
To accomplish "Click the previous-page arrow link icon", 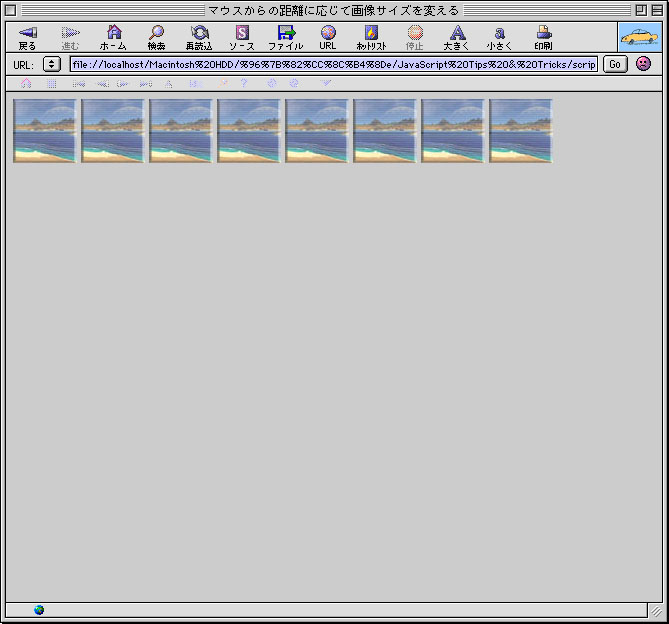I will [103, 84].
